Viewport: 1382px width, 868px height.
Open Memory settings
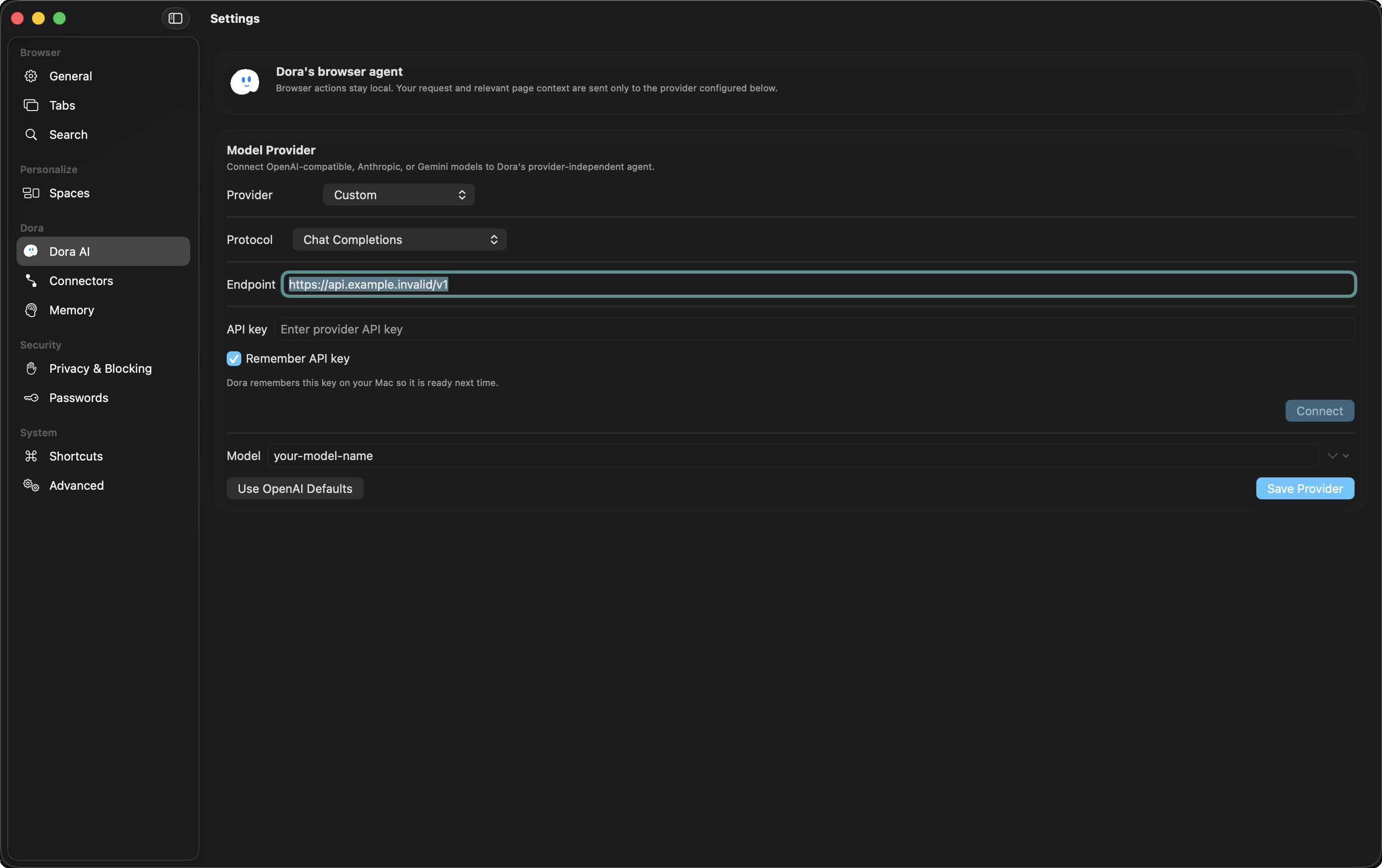(x=103, y=310)
